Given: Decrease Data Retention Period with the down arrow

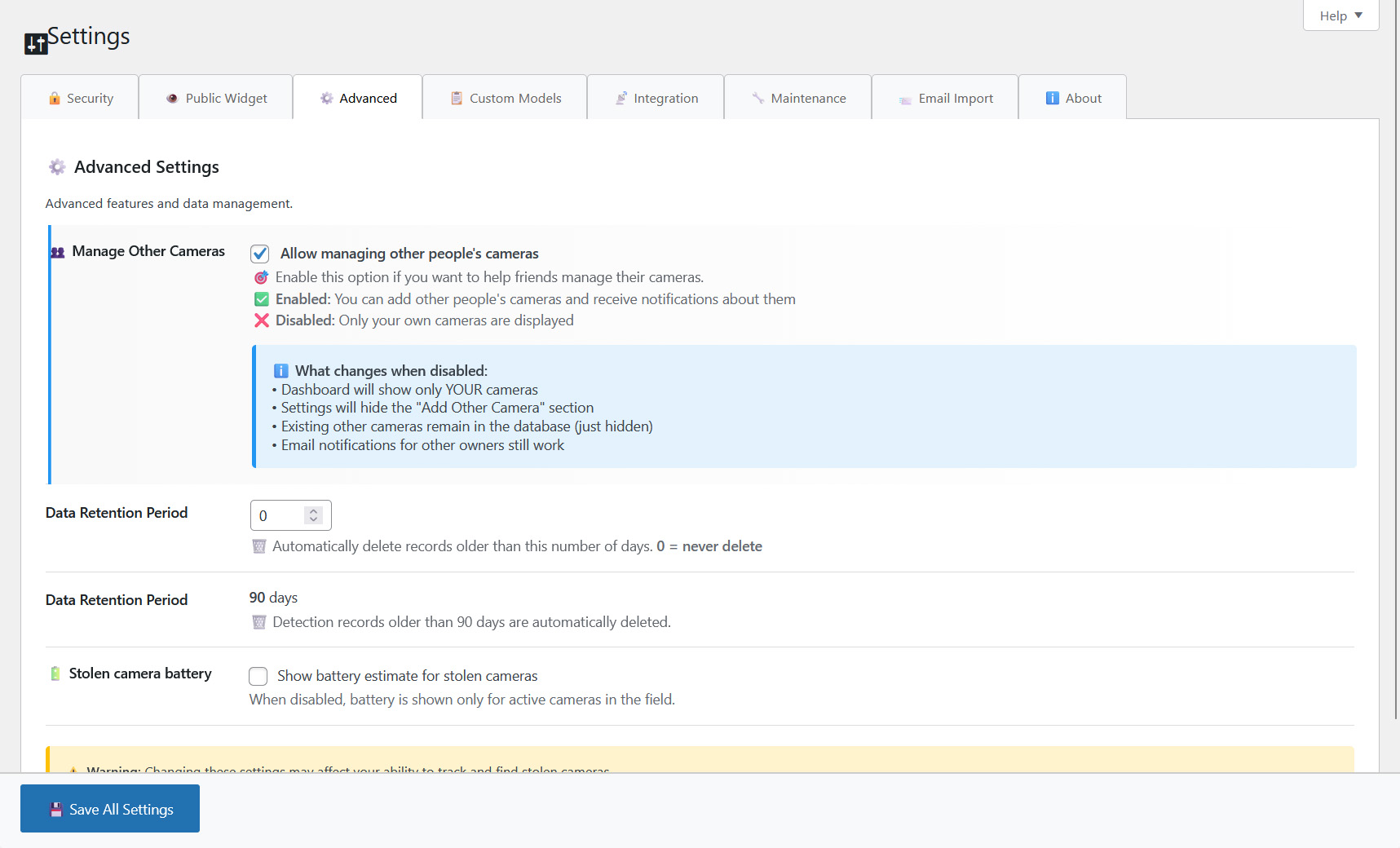Looking at the screenshot, I should coord(313,520).
